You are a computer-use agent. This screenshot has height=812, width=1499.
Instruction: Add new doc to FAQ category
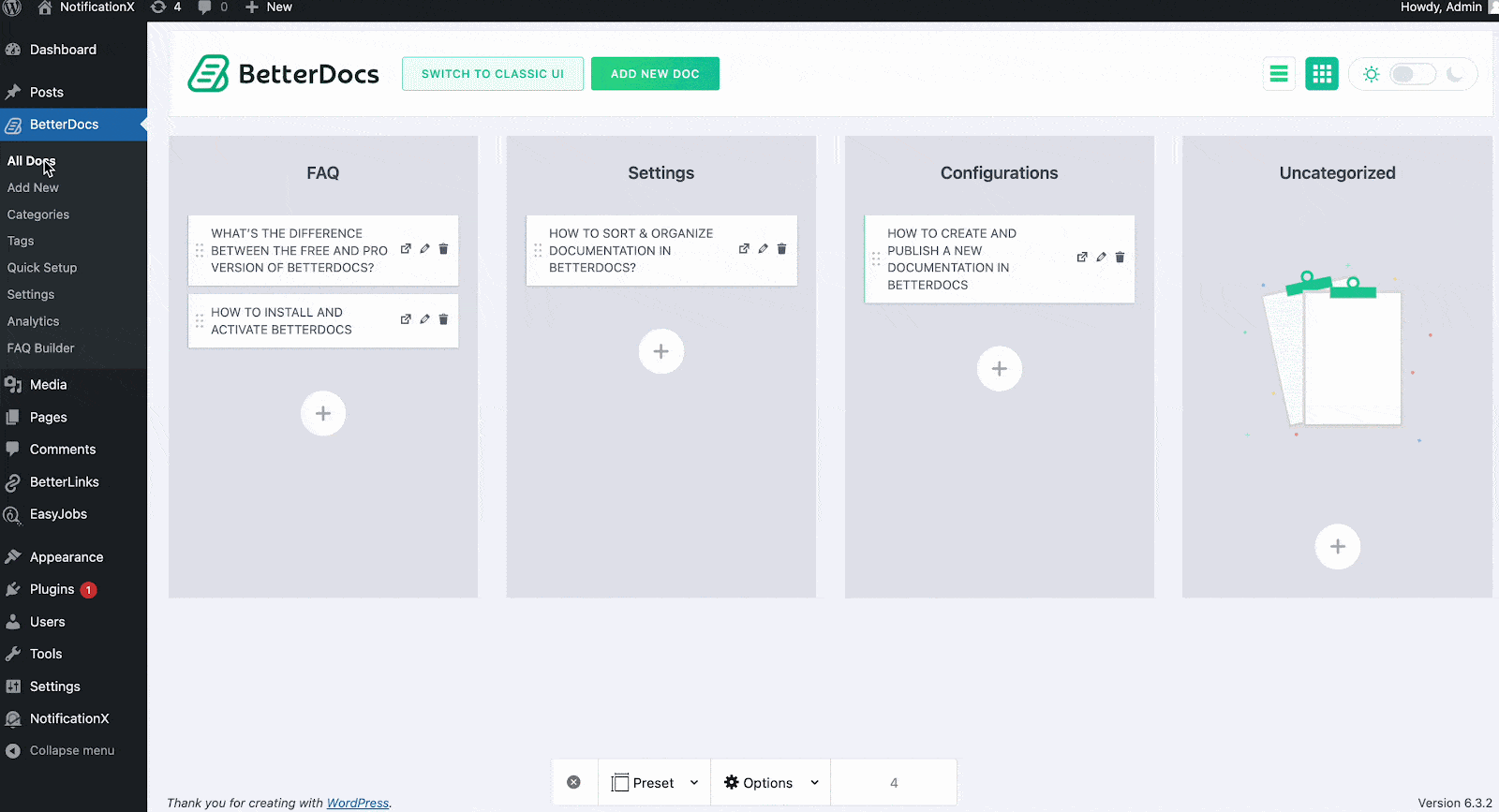(323, 413)
